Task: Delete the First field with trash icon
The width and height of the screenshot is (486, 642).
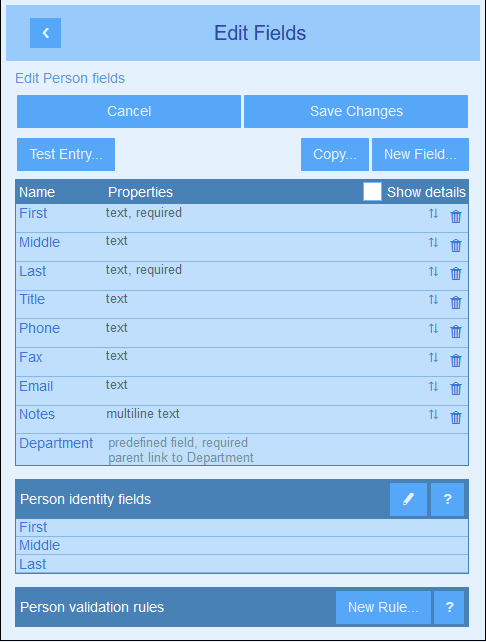Action: (456, 216)
